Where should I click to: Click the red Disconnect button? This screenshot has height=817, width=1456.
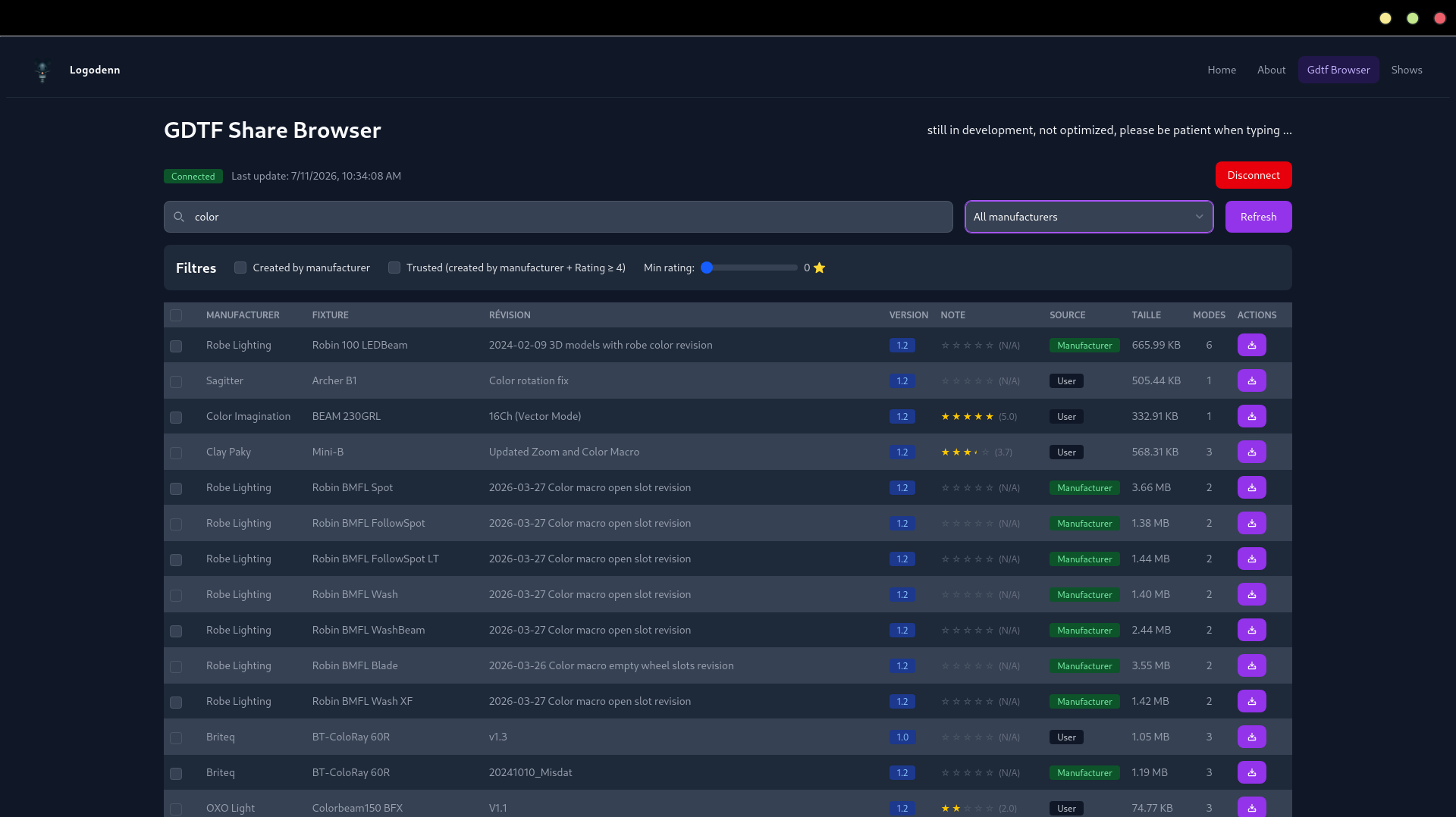coord(1254,175)
